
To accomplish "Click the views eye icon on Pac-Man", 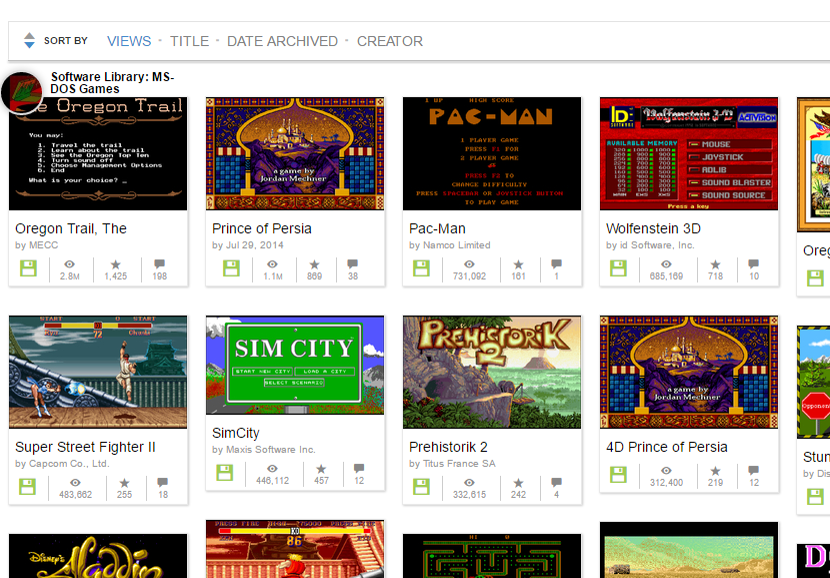I will pos(470,264).
